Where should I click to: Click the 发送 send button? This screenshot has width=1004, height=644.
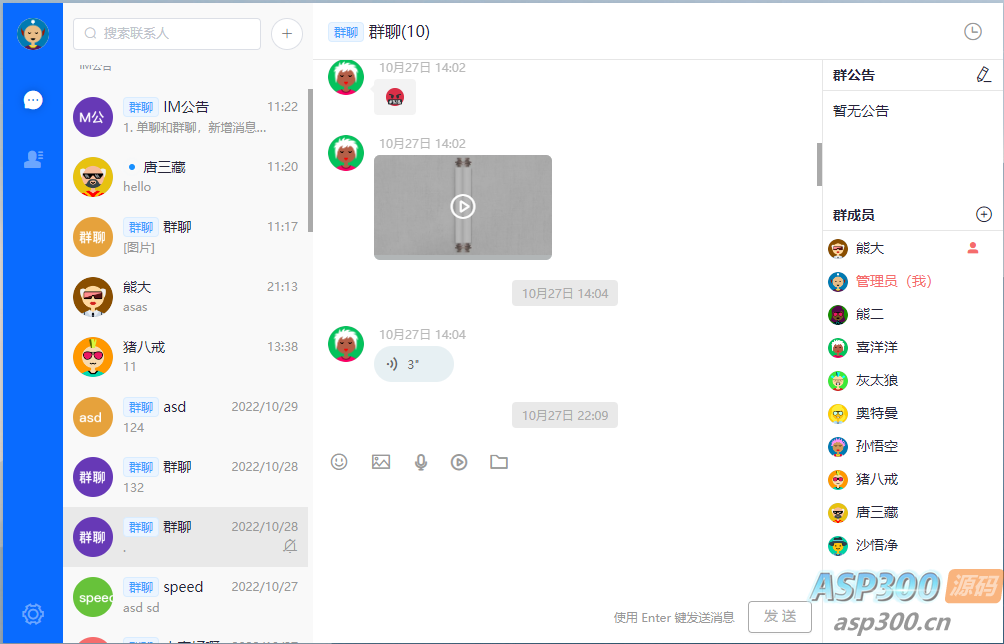pyautogui.click(x=780, y=616)
